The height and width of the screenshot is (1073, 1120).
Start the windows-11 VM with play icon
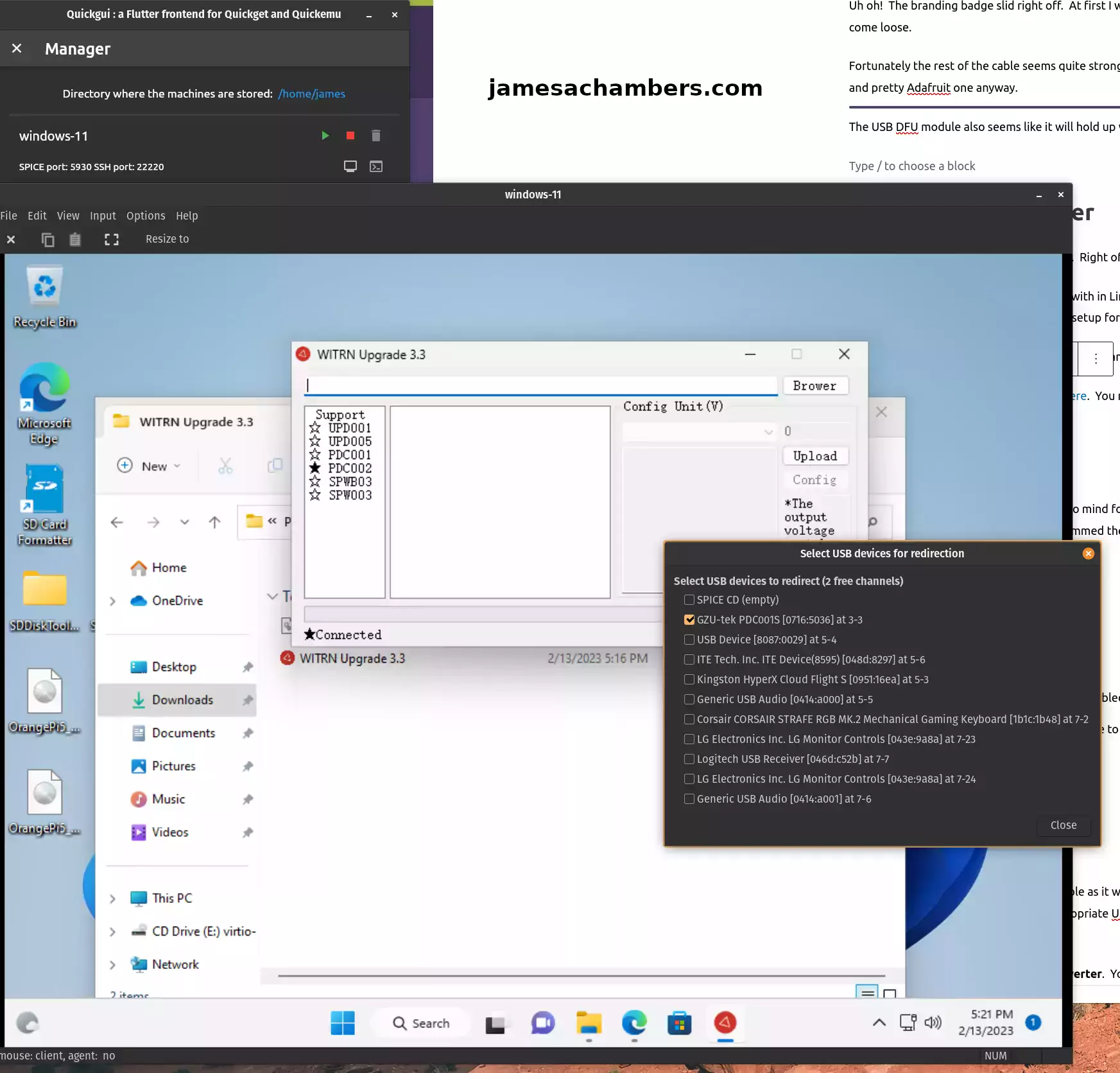325,135
